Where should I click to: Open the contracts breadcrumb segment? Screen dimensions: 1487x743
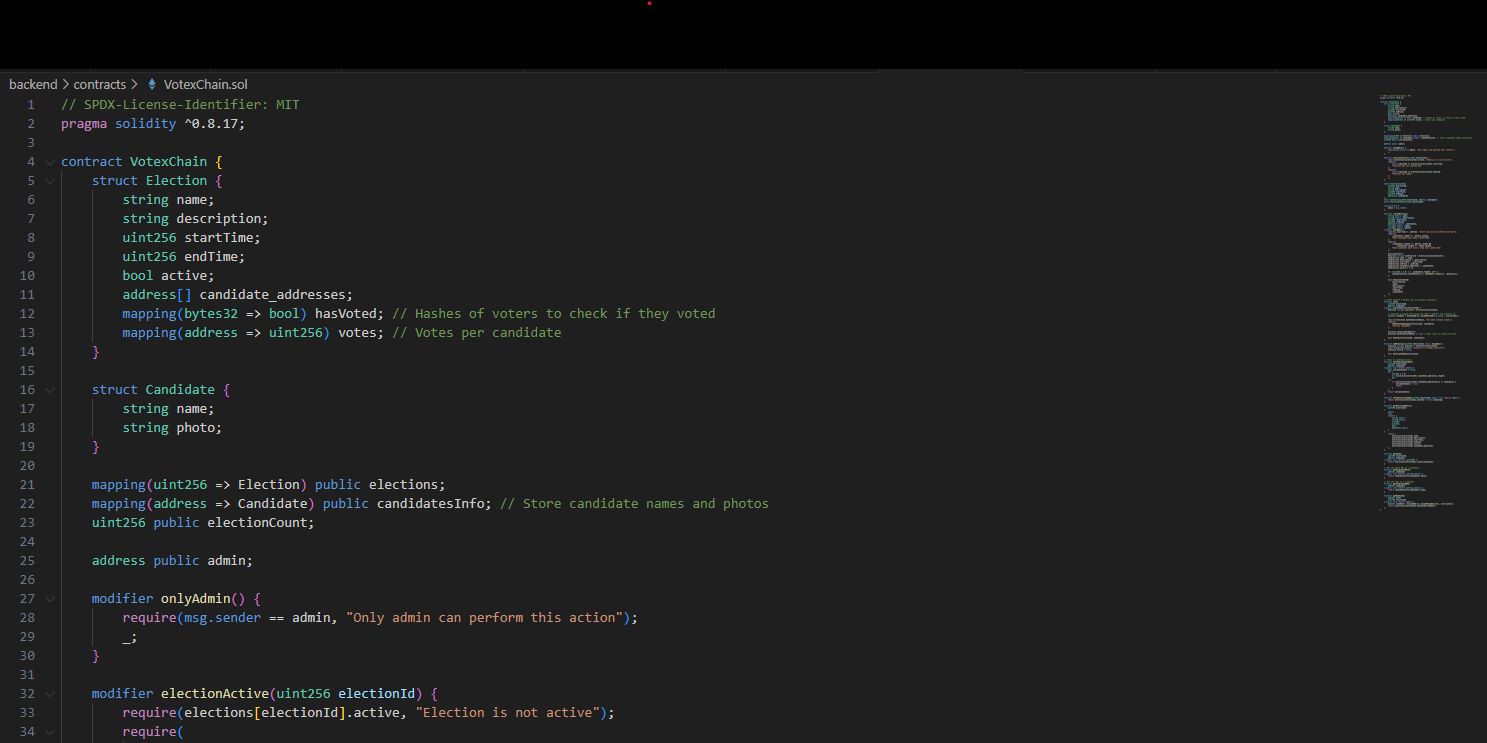coord(100,85)
